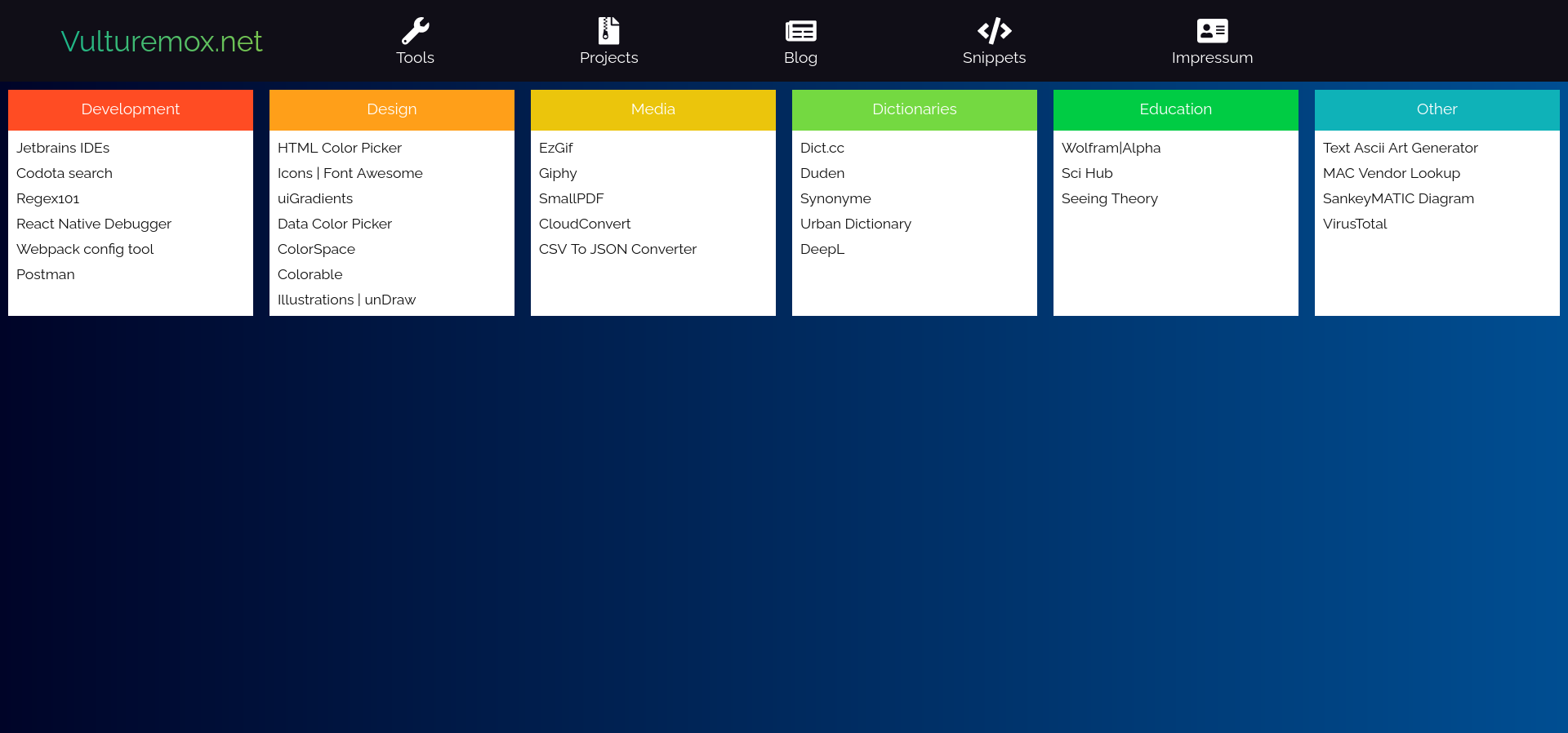Visit the Urban Dictionary link
The image size is (1568, 733).
point(856,224)
